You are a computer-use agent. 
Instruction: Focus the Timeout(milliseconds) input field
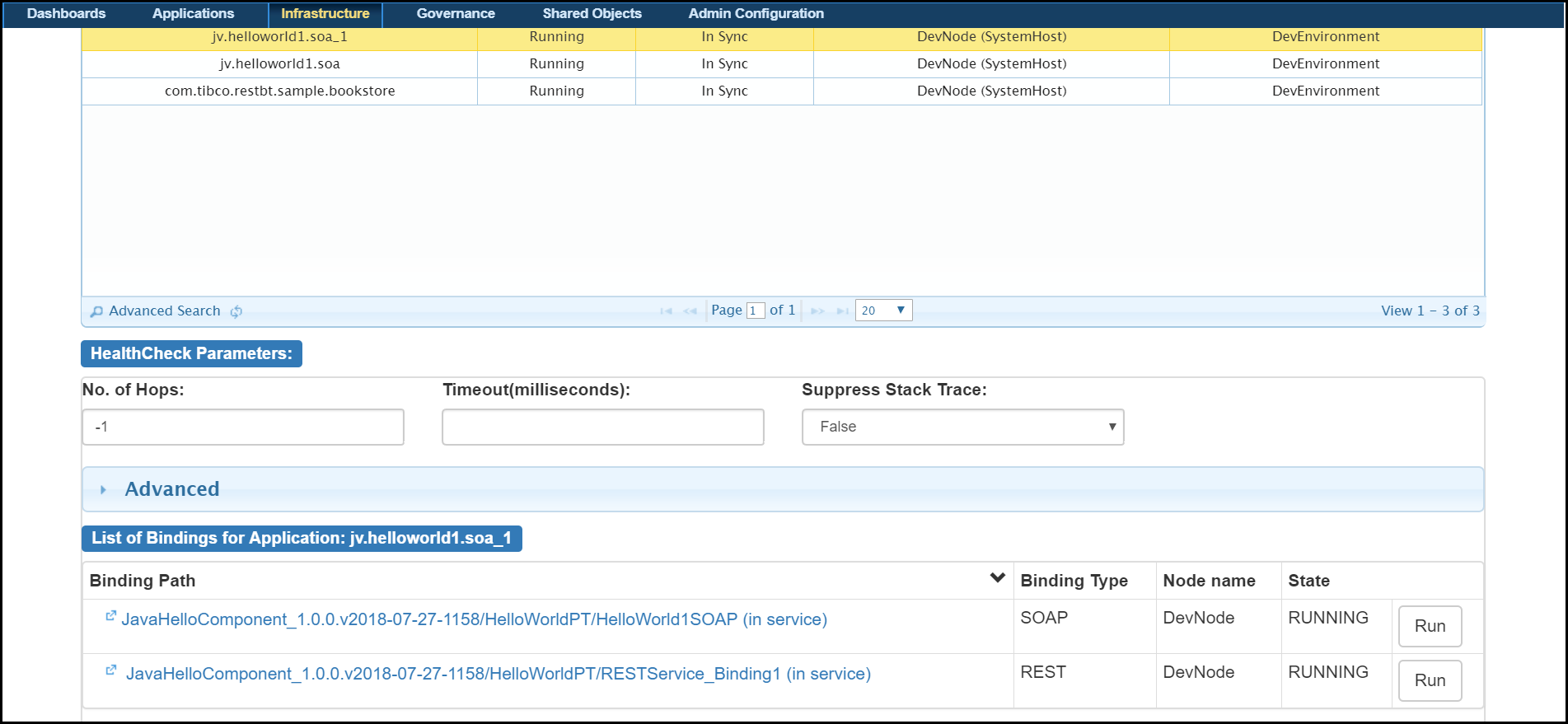(x=602, y=427)
